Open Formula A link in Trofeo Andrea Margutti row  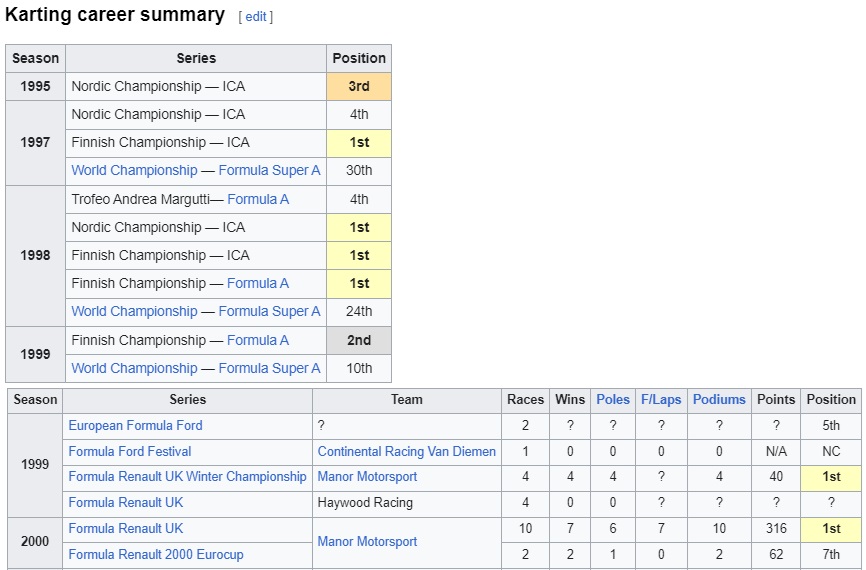pyautogui.click(x=258, y=199)
